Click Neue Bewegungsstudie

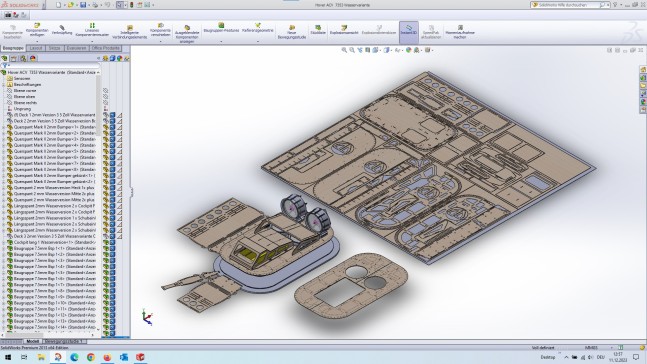click(292, 32)
